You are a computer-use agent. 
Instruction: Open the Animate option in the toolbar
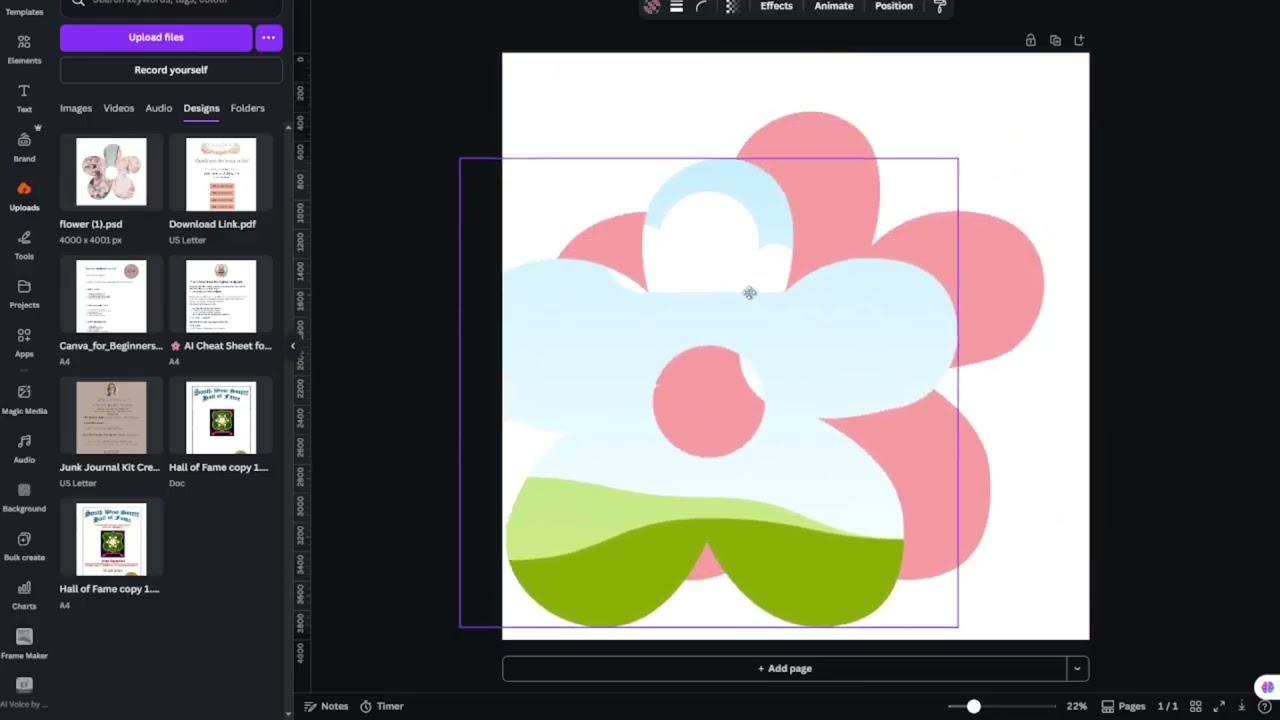[833, 6]
